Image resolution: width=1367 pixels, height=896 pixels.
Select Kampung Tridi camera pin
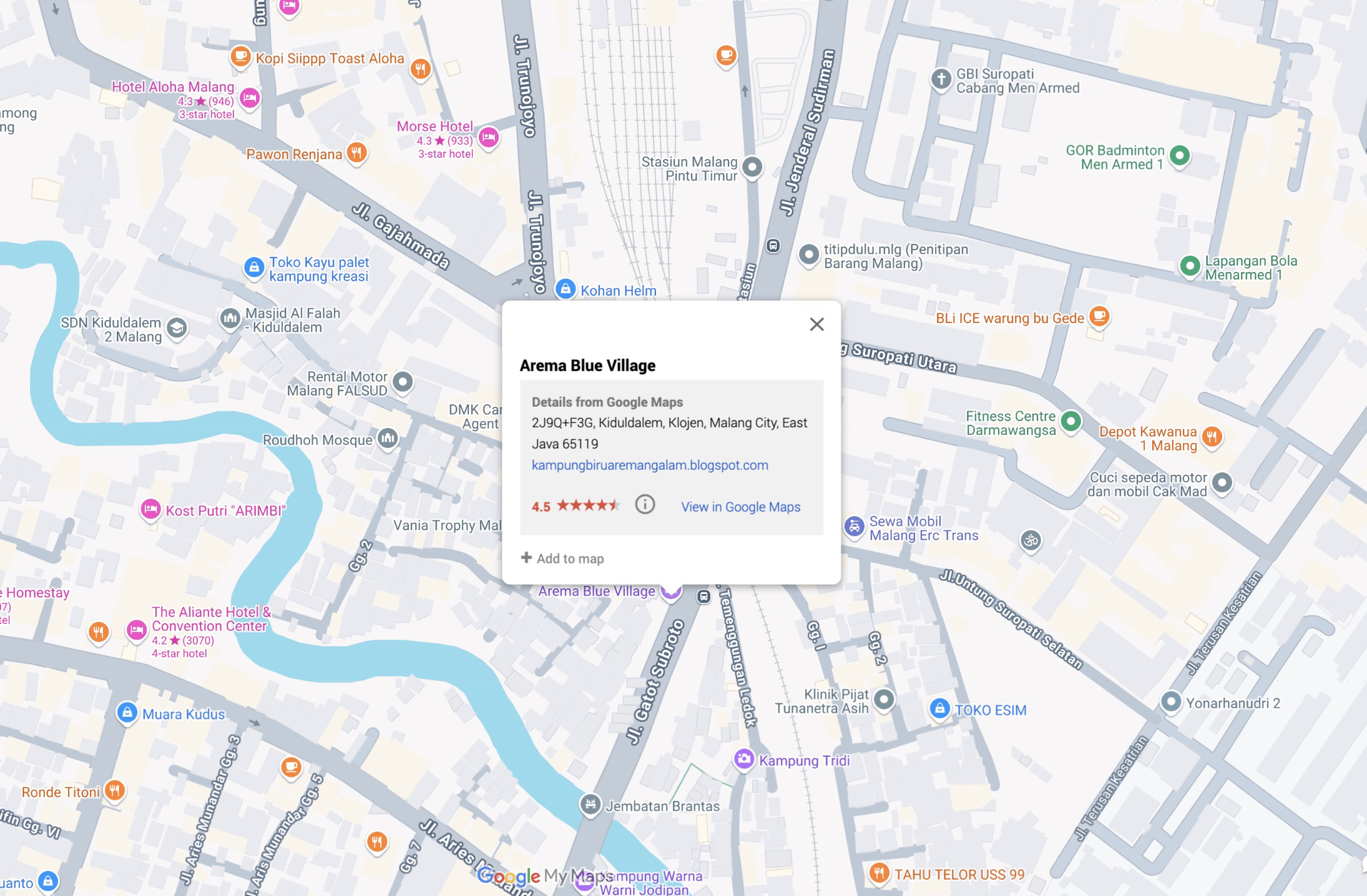pyautogui.click(x=743, y=759)
